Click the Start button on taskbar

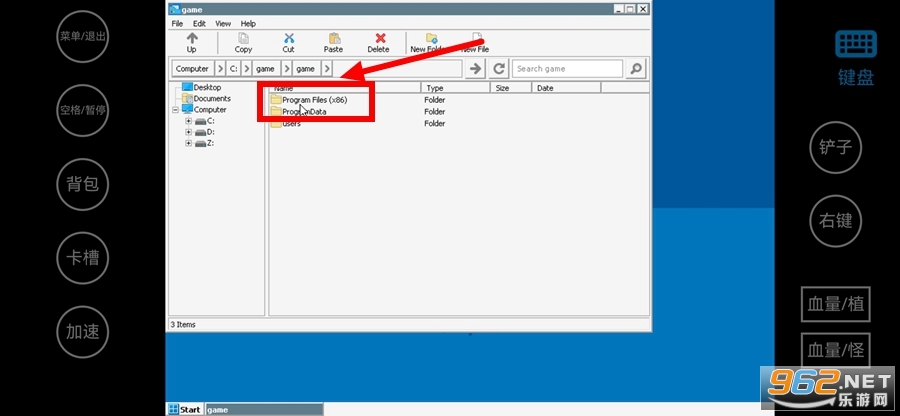[x=185, y=410]
